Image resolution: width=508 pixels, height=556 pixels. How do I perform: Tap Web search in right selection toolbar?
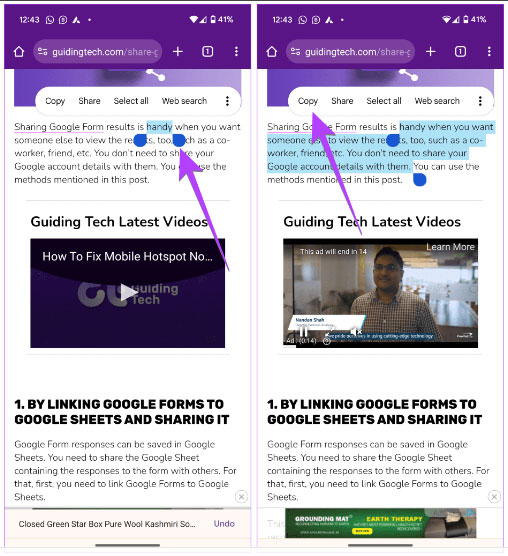[x=437, y=101]
